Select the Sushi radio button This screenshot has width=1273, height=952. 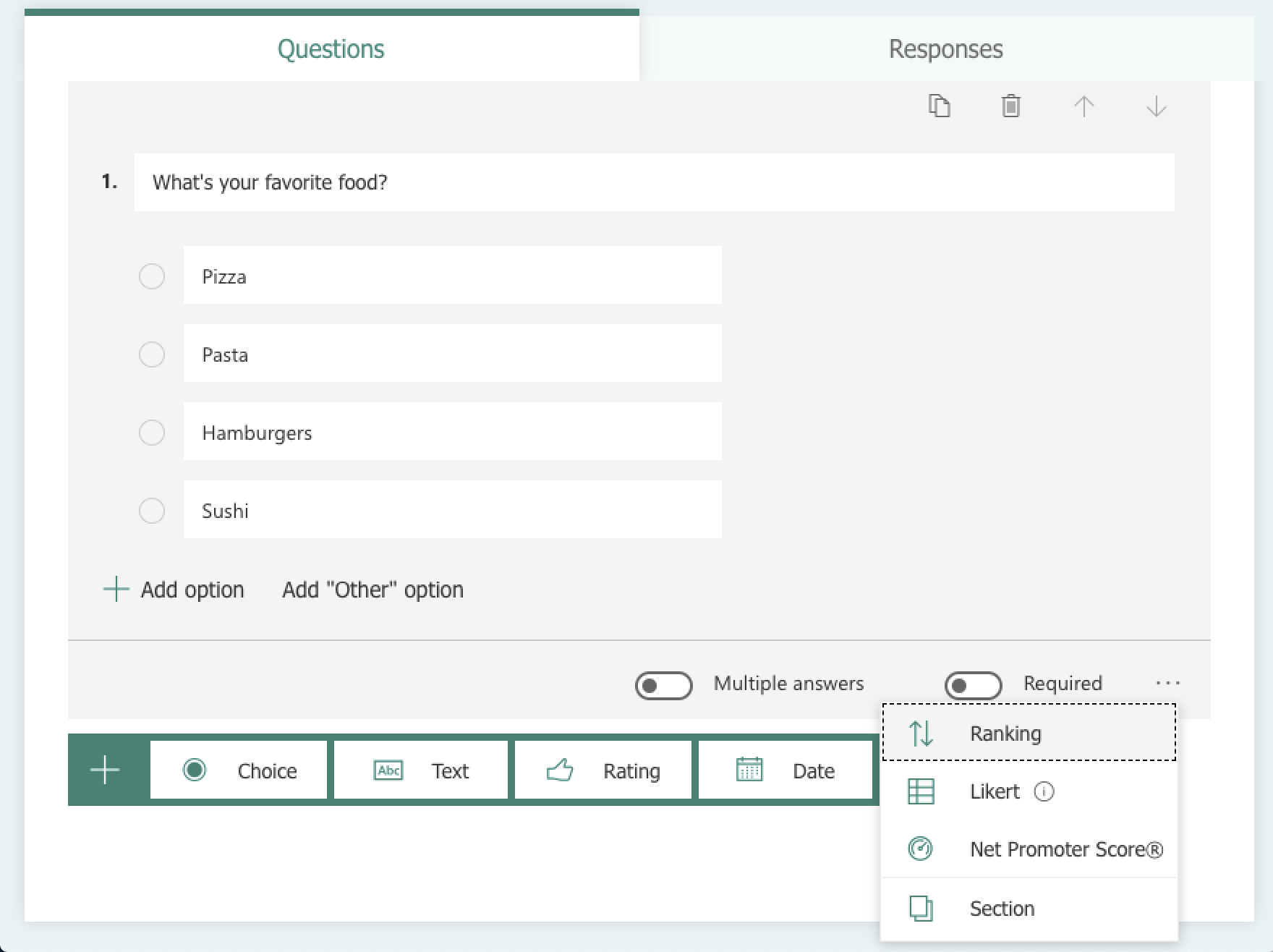pos(152,511)
